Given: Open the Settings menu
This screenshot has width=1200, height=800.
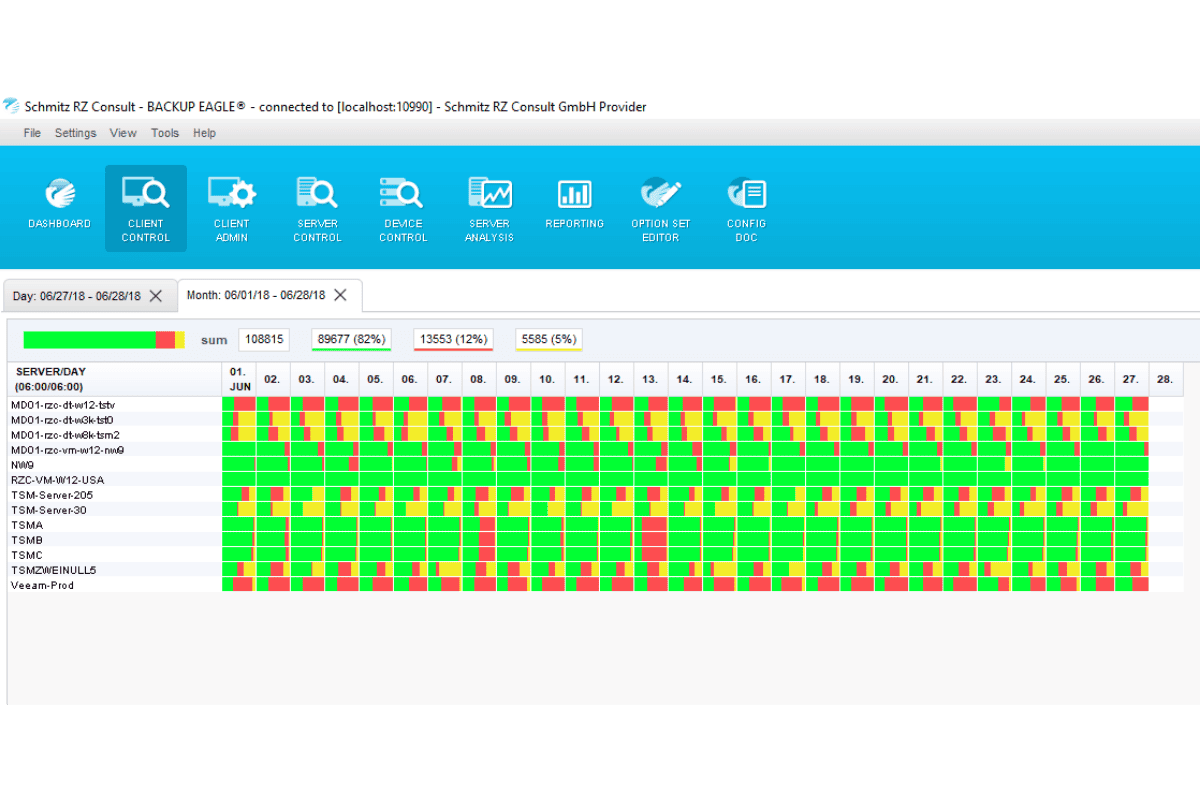Looking at the screenshot, I should tap(75, 133).
